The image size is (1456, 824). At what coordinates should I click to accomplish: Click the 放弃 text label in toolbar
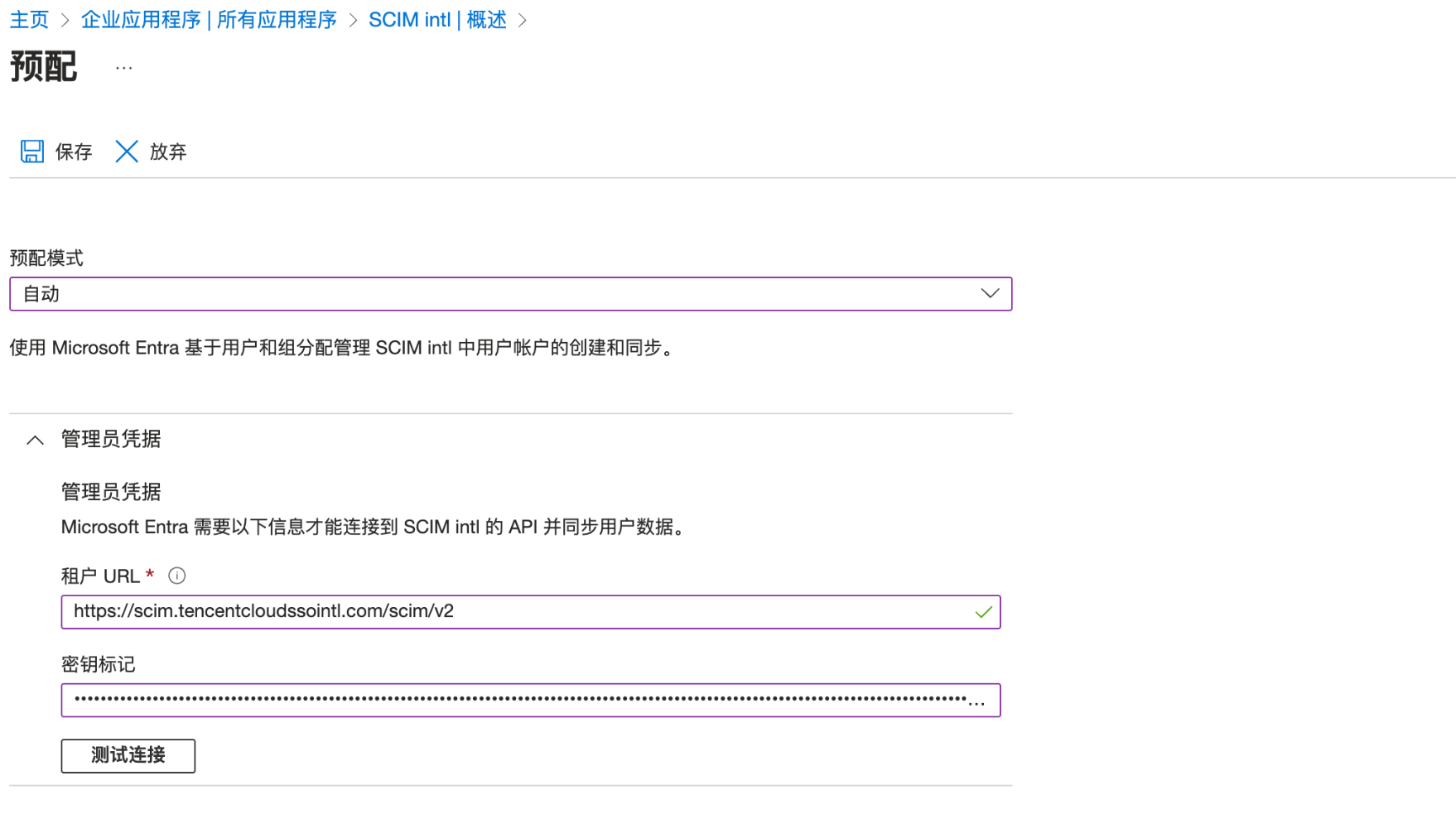point(168,152)
